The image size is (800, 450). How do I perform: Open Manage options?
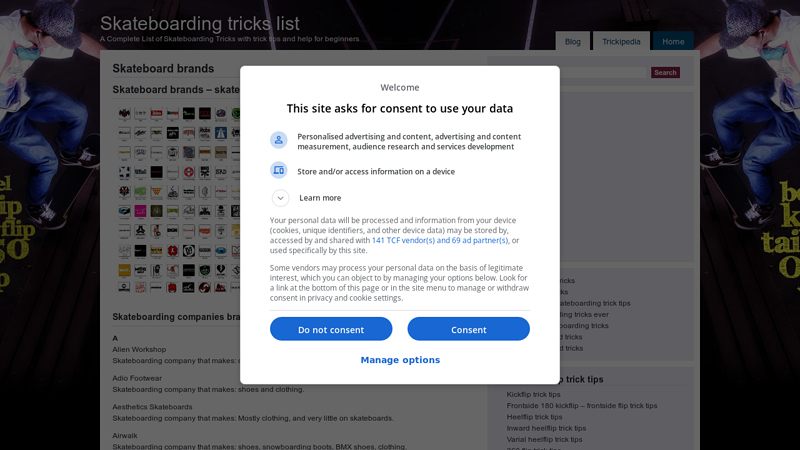pyautogui.click(x=400, y=360)
